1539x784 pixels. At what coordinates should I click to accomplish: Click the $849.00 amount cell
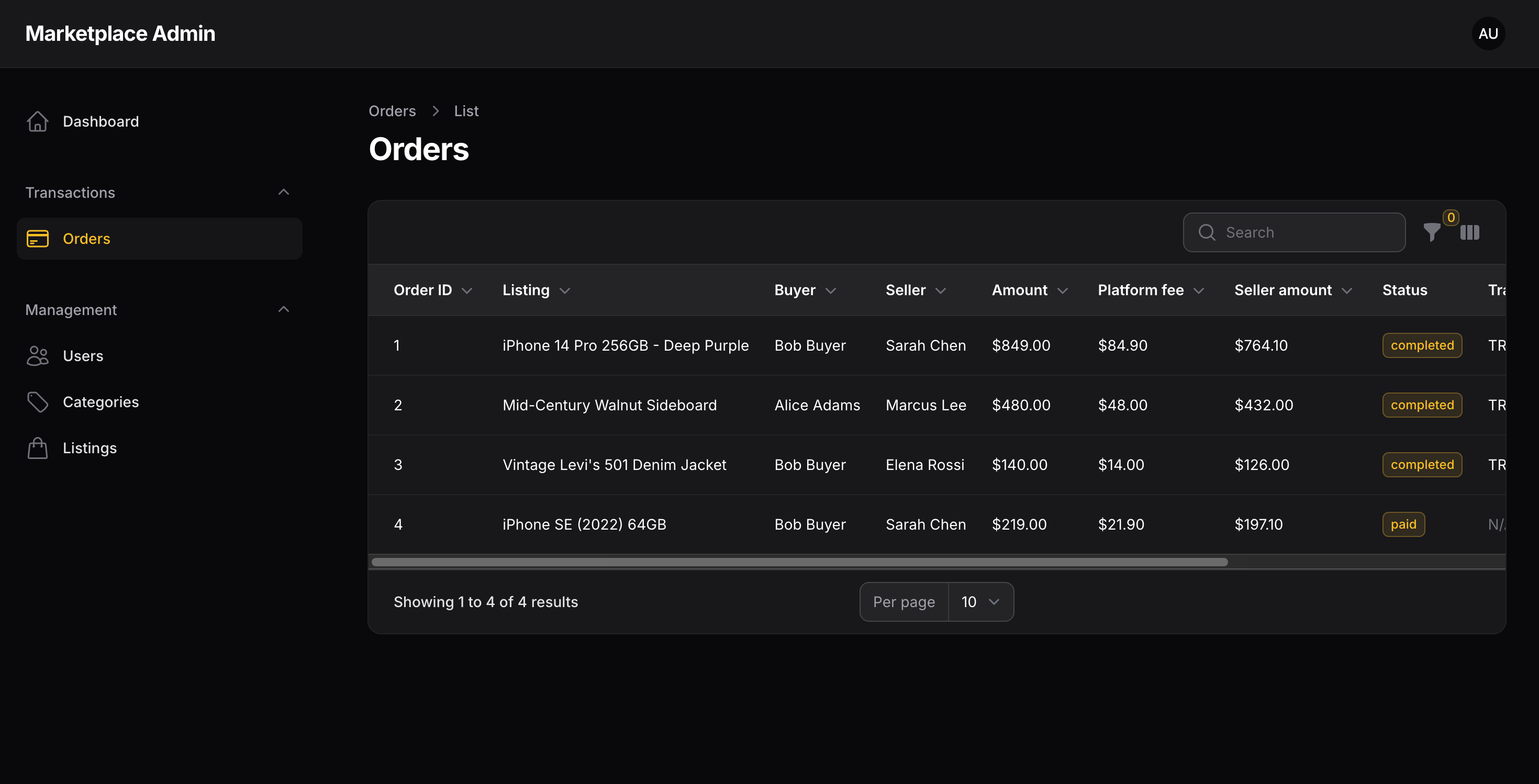(x=1021, y=345)
